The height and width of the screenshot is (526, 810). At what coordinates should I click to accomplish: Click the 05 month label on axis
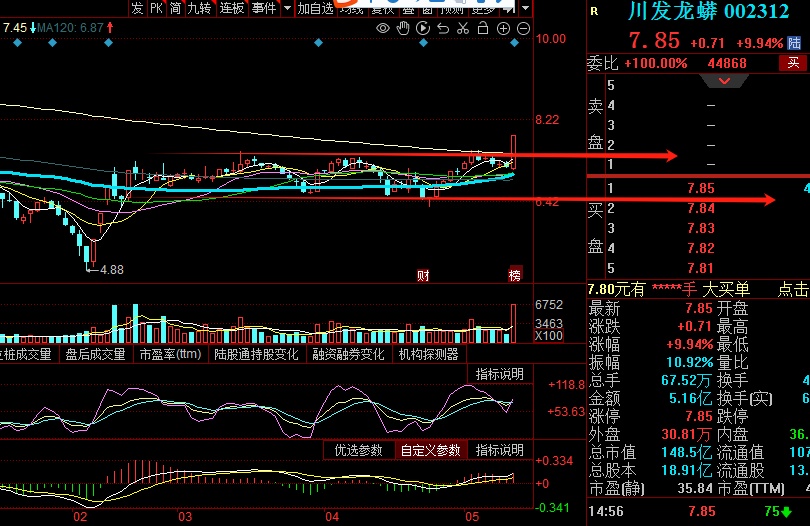tap(472, 517)
